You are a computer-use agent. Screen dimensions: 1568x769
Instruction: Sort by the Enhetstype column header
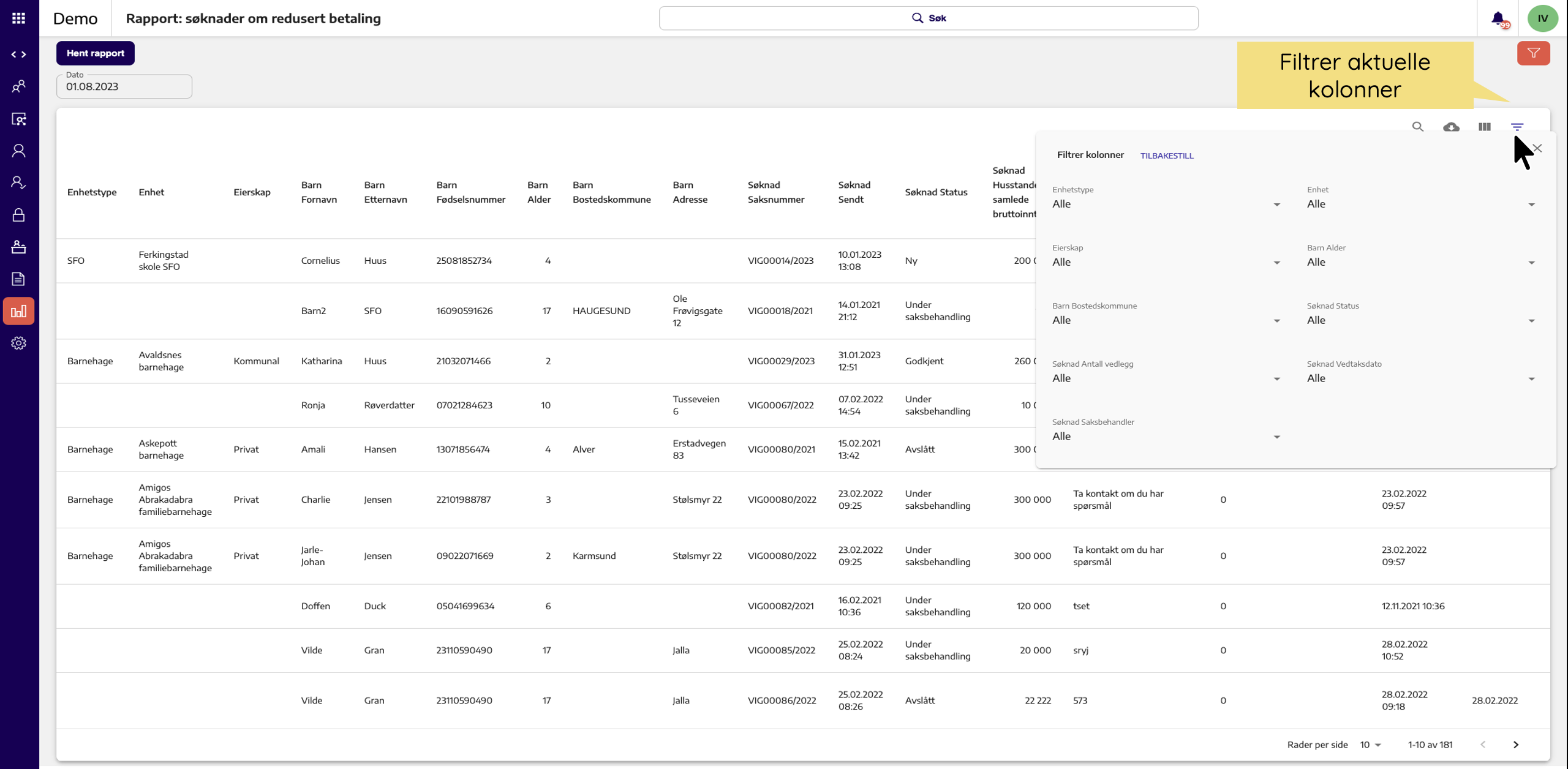(92, 192)
